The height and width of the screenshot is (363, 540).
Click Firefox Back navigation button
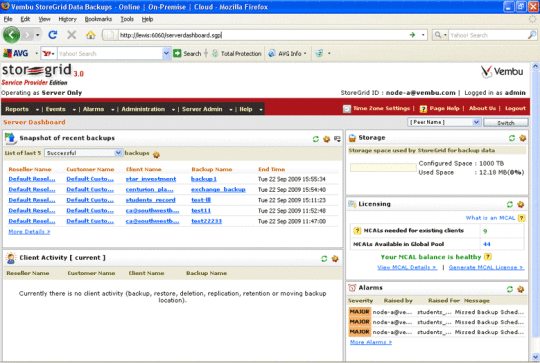(11, 35)
